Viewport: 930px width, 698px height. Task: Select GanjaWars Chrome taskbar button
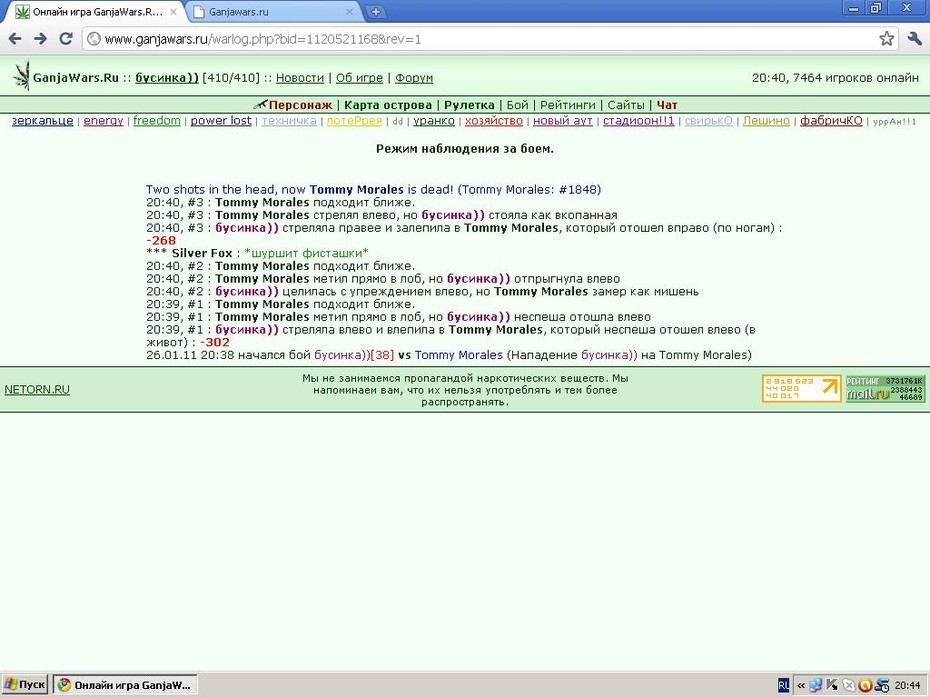point(125,685)
